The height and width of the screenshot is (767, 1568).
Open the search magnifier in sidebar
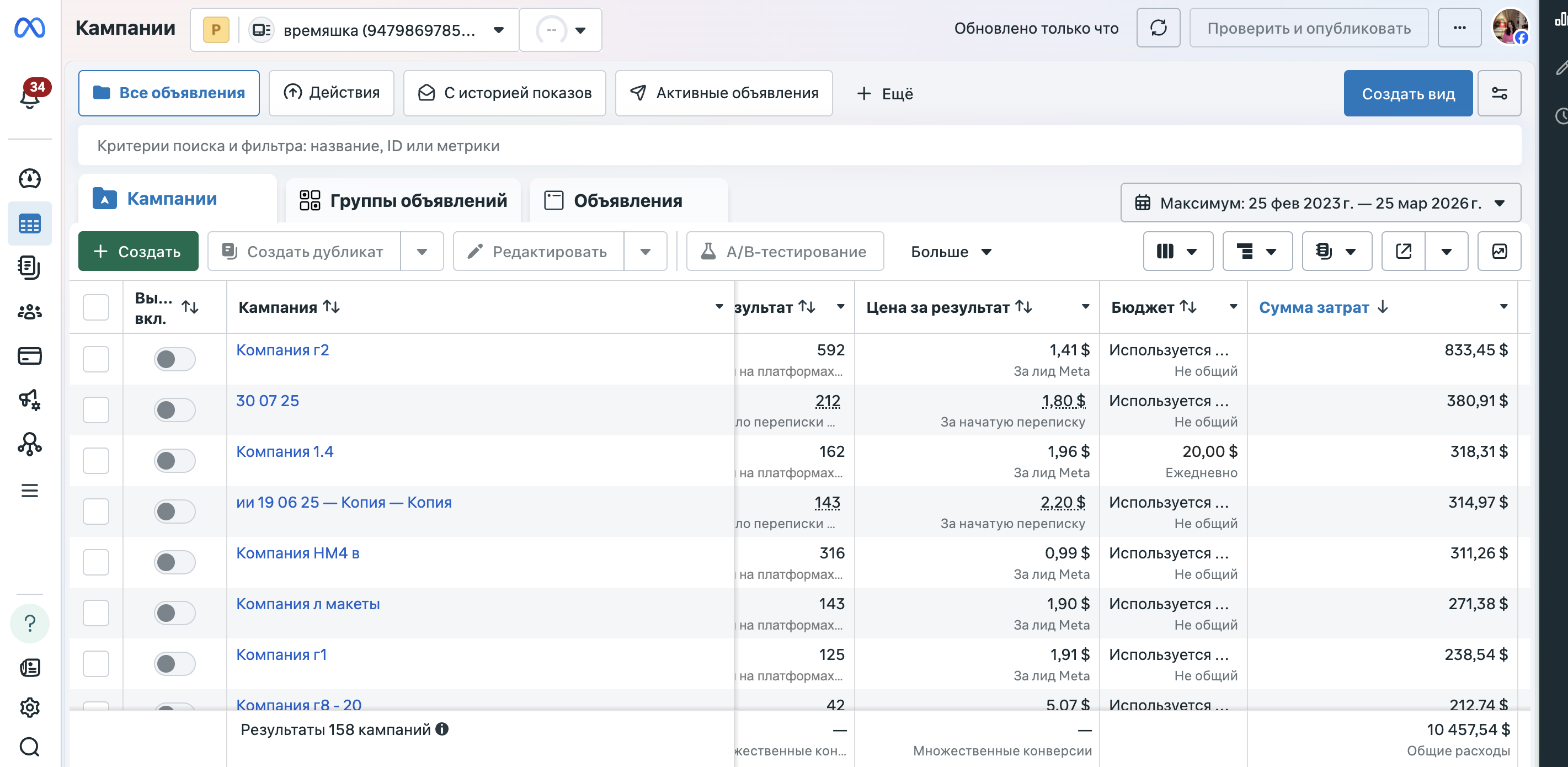coord(29,746)
